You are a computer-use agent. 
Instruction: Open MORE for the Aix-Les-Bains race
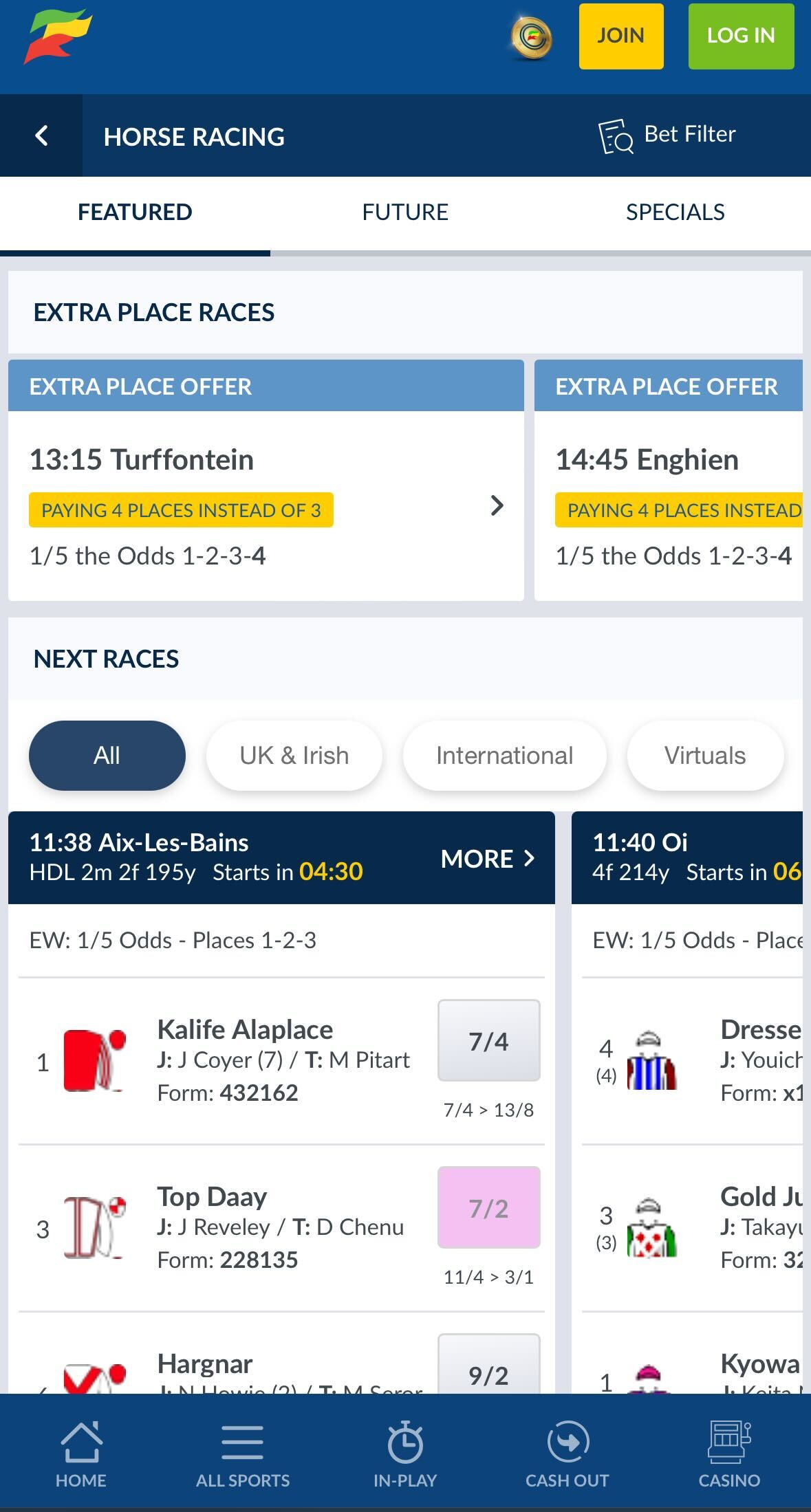coord(488,858)
